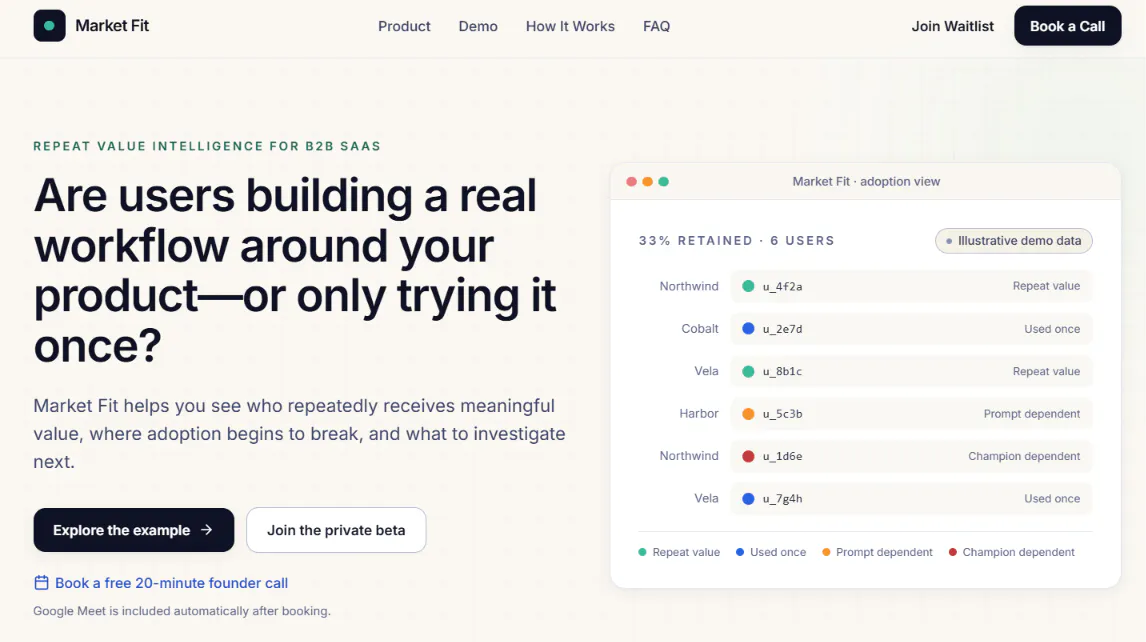Click Used once legend entry

[770, 552]
